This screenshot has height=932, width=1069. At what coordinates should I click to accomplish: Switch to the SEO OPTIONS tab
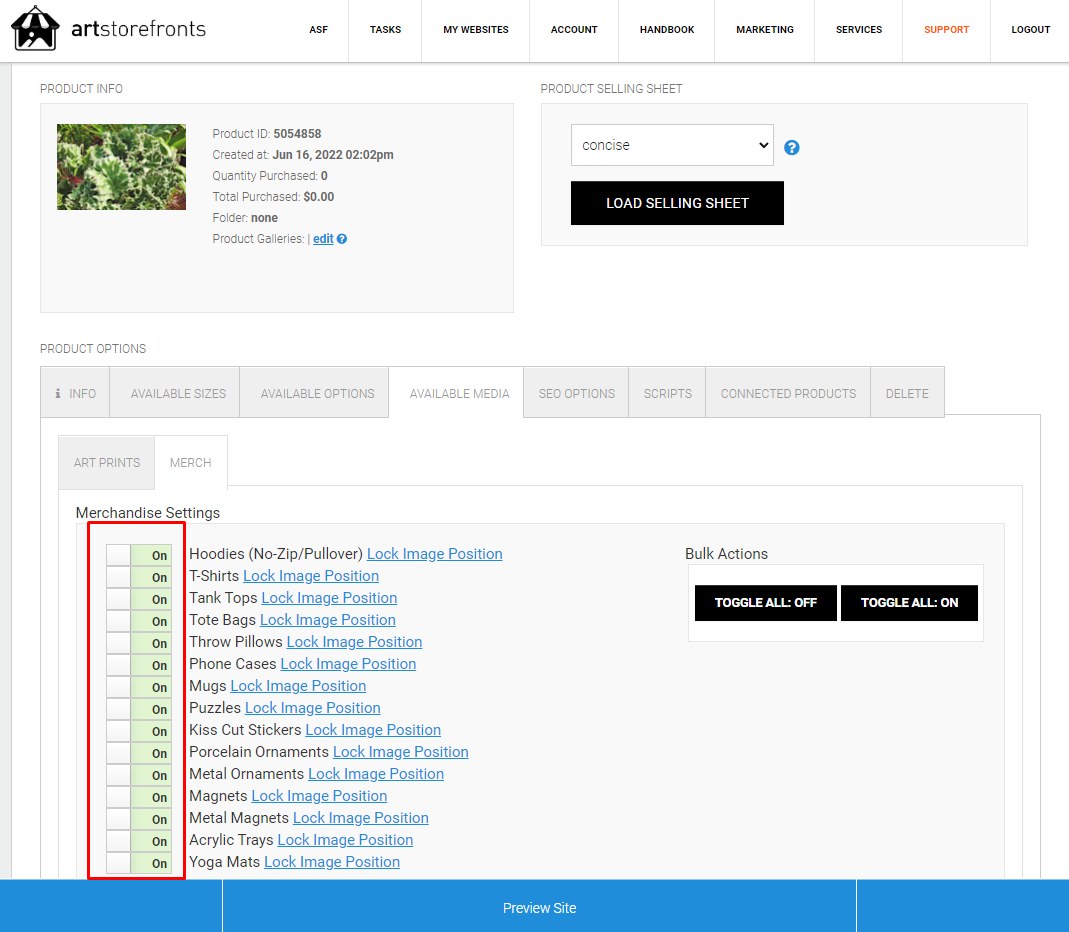click(576, 393)
